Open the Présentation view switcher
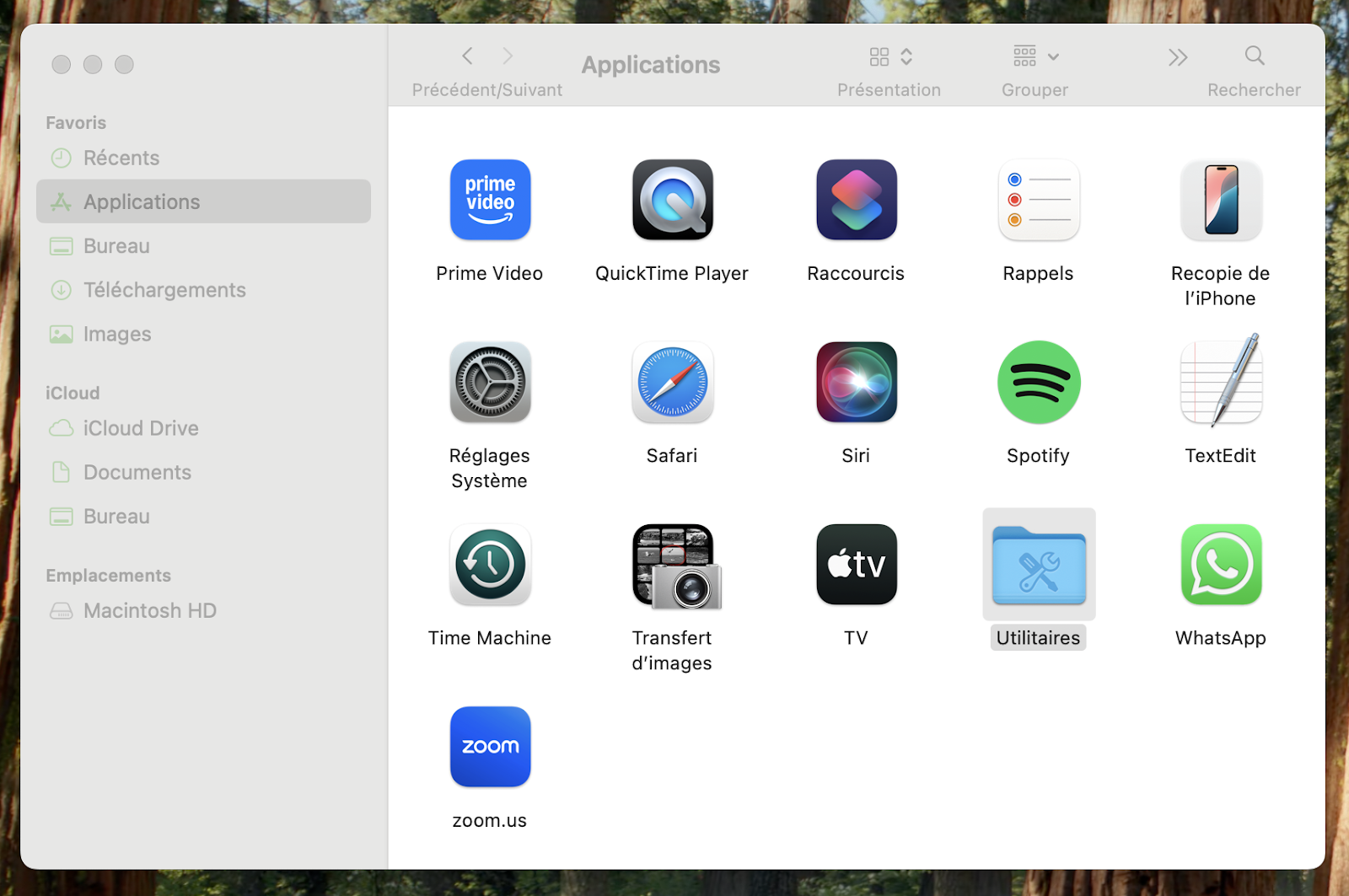The height and width of the screenshot is (896, 1349). point(889,56)
